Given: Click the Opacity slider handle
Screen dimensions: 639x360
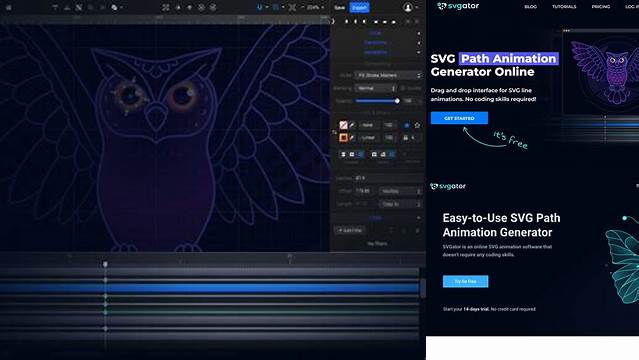Looking at the screenshot, I should 397,101.
